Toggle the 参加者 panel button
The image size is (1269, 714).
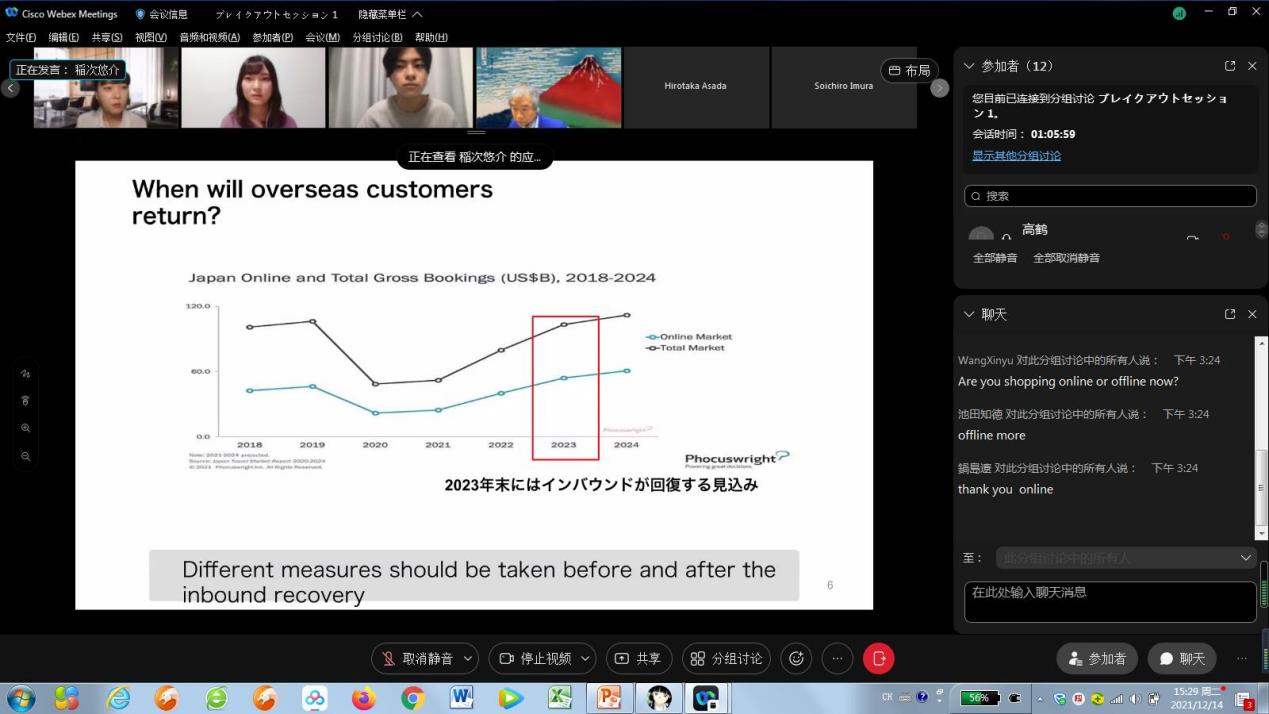point(1097,658)
